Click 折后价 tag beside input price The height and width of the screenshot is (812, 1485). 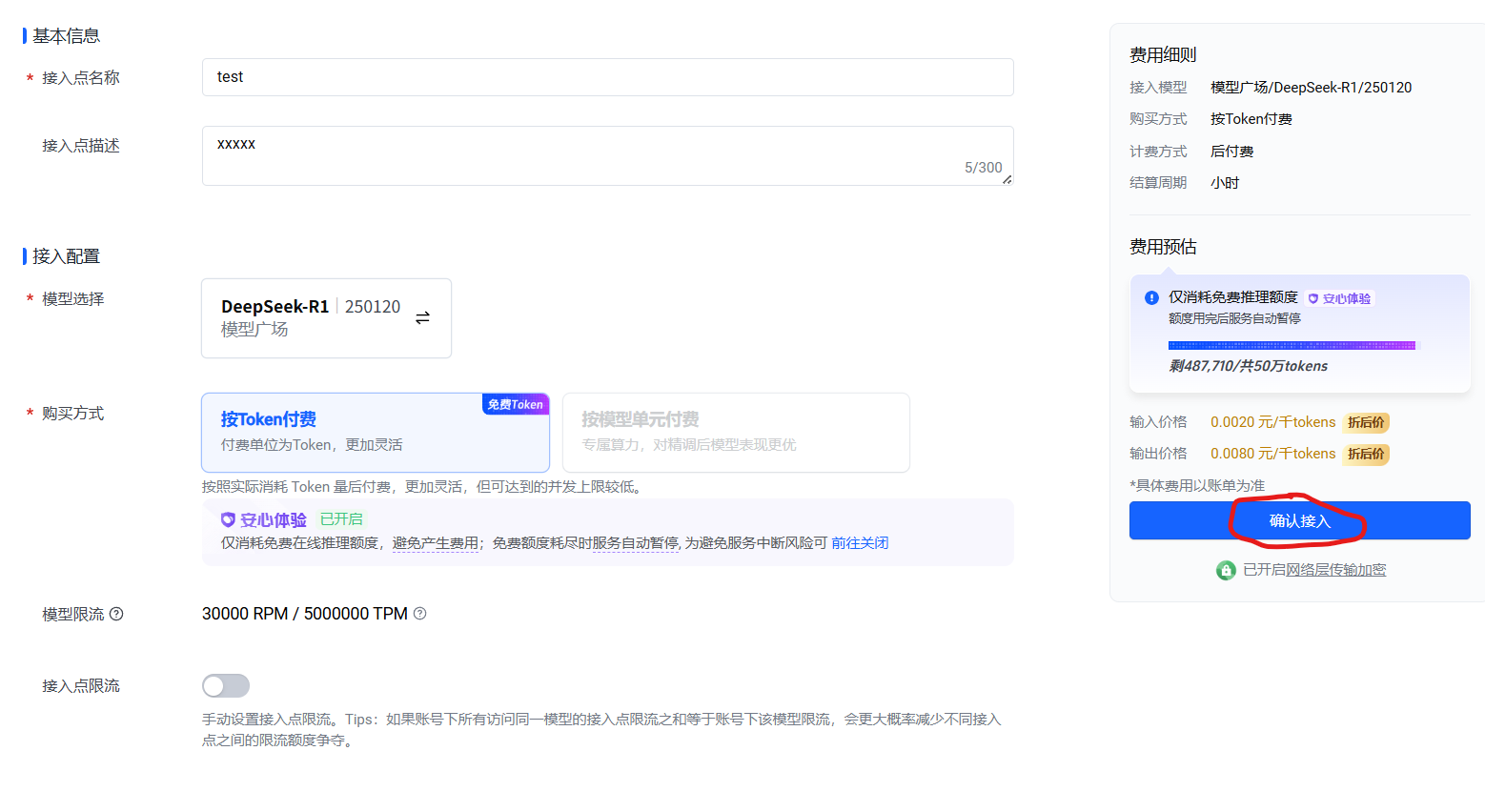click(x=1366, y=422)
